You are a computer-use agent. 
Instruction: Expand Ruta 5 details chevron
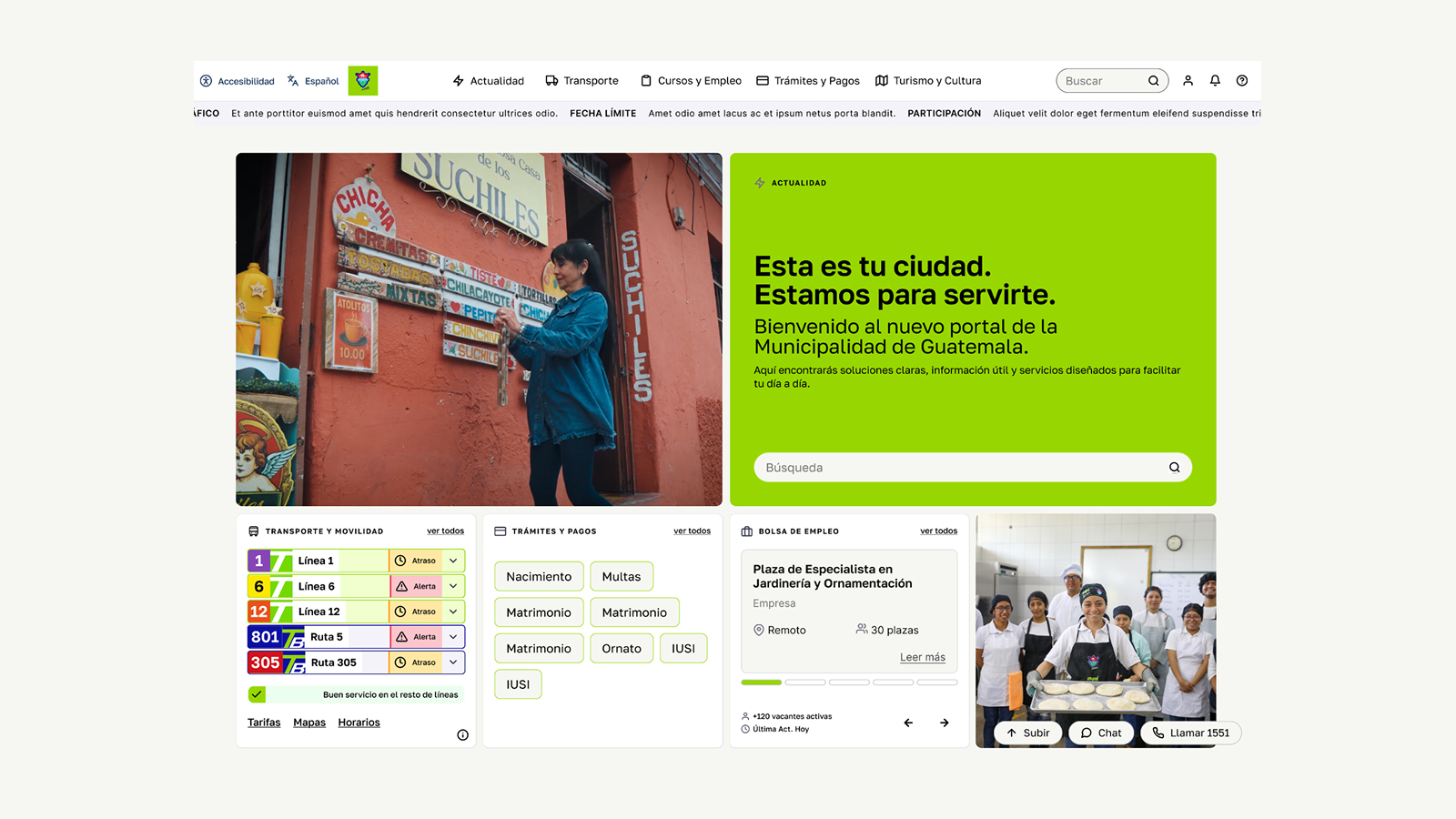(453, 637)
